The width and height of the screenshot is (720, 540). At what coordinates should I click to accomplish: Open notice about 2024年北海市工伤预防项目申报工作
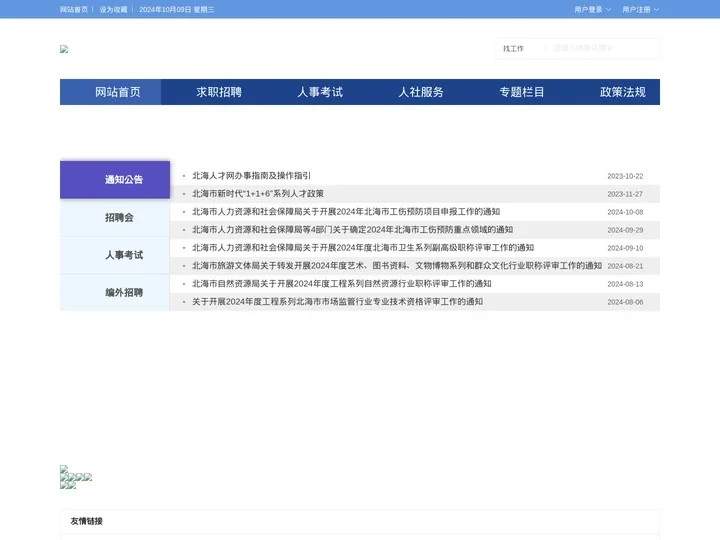[x=346, y=212]
